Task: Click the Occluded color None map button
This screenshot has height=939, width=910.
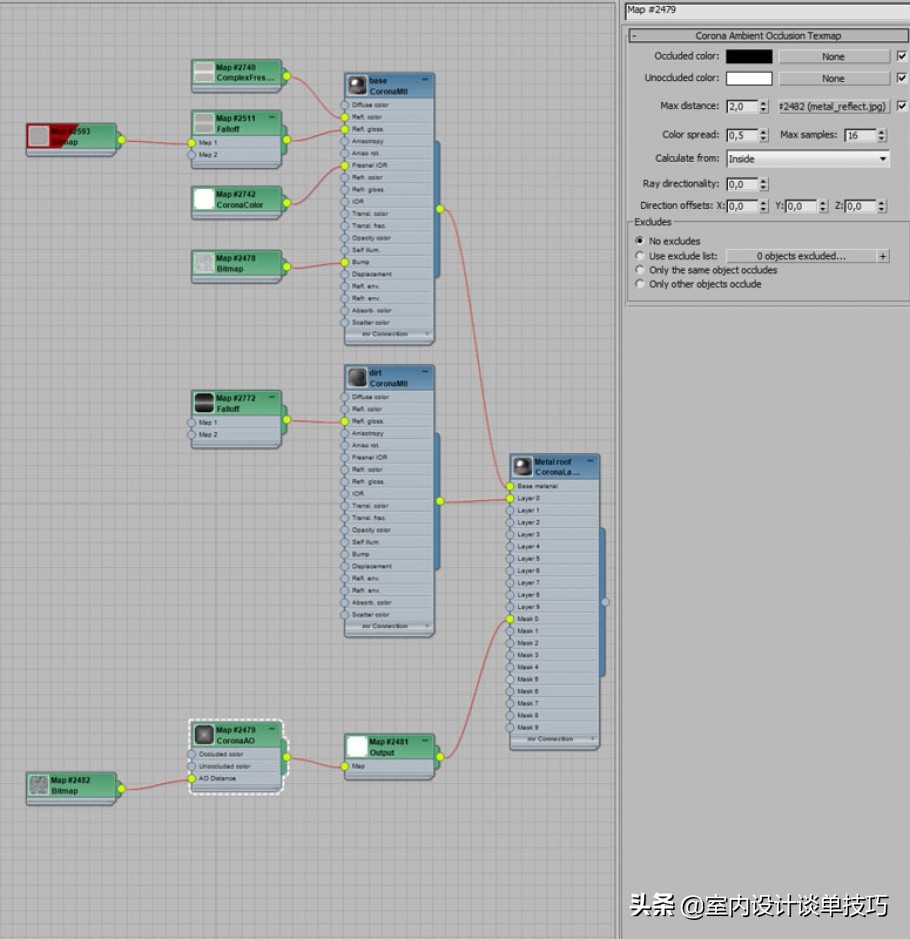Action: pos(833,56)
